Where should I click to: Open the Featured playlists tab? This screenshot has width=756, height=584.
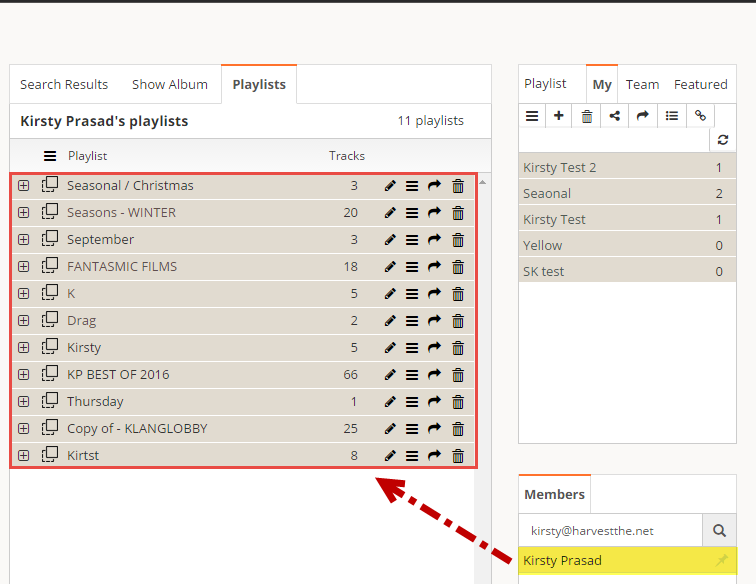701,84
